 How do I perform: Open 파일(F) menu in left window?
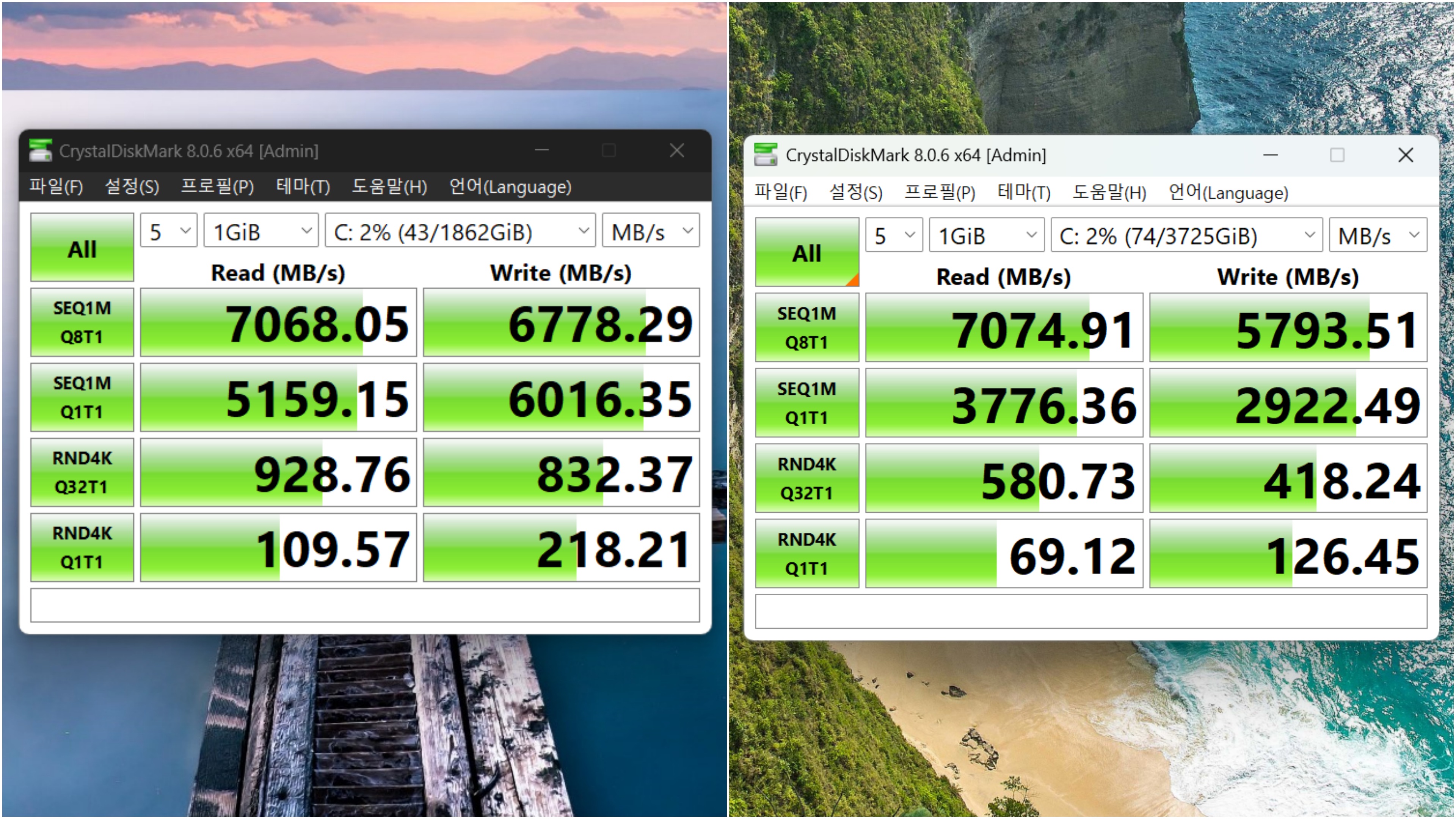coord(56,187)
